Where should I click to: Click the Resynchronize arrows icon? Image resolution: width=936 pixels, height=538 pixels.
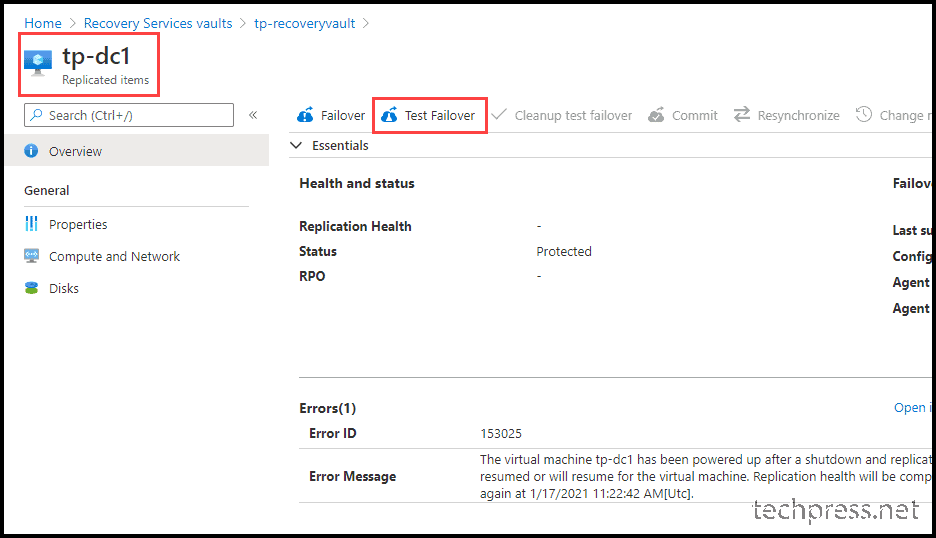tap(742, 114)
